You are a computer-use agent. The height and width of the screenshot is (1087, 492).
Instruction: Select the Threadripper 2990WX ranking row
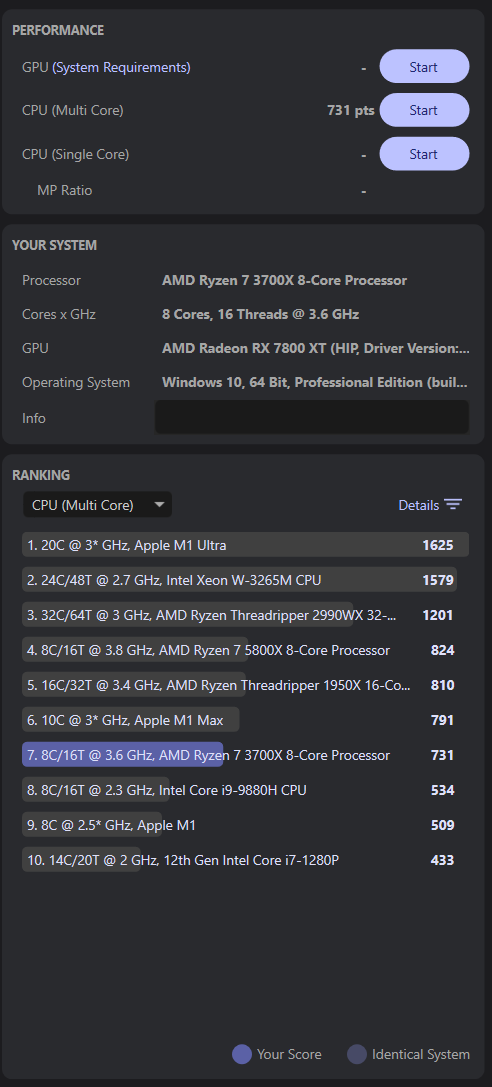[x=245, y=615]
